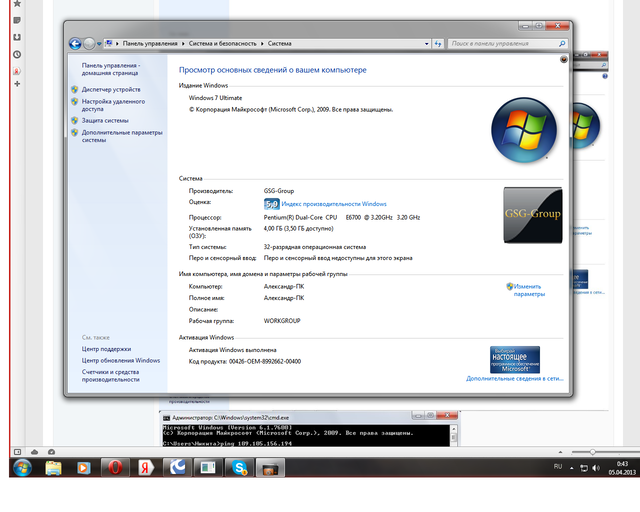Launch Yandex from the taskbar
The height and width of the screenshot is (512, 640).
[x=146, y=467]
